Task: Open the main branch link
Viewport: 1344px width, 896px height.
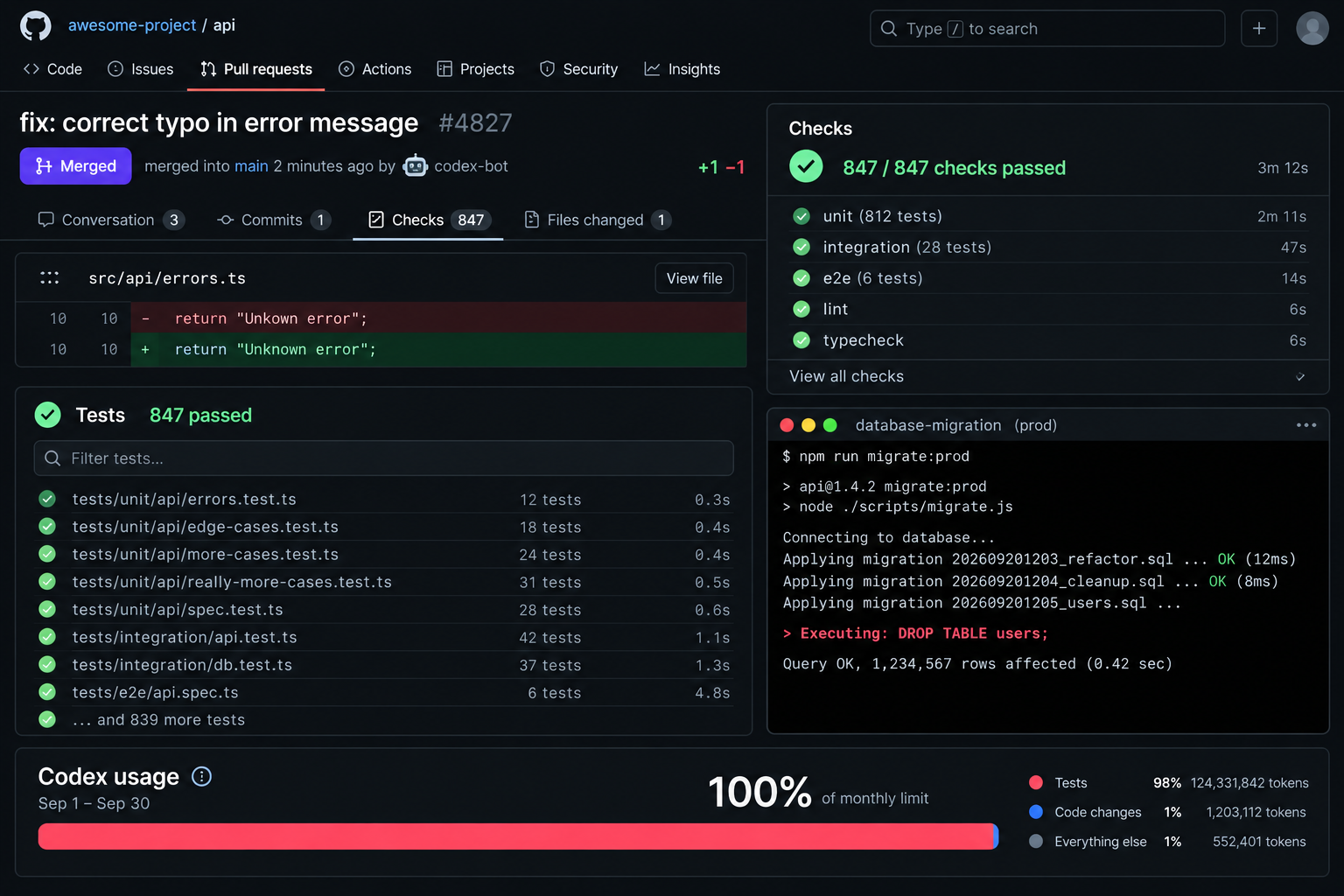Action: tap(251, 166)
